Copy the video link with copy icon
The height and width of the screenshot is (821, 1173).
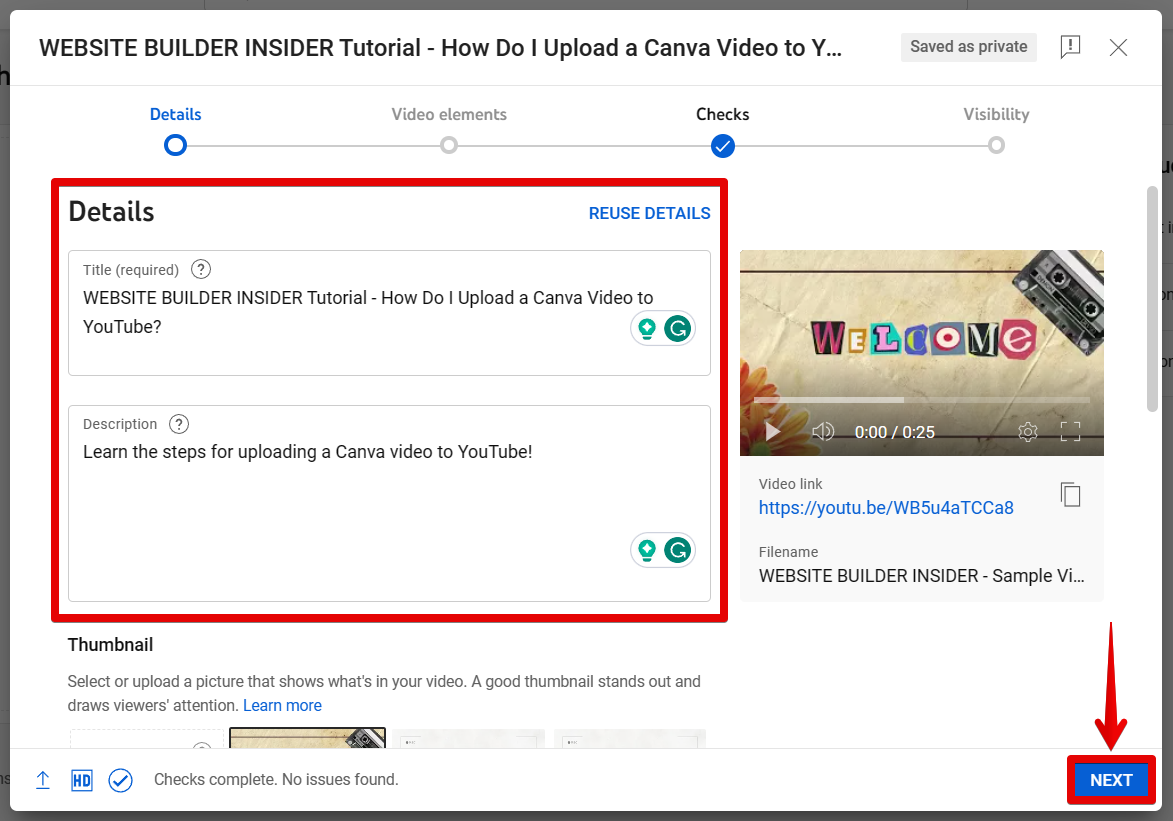(x=1070, y=494)
